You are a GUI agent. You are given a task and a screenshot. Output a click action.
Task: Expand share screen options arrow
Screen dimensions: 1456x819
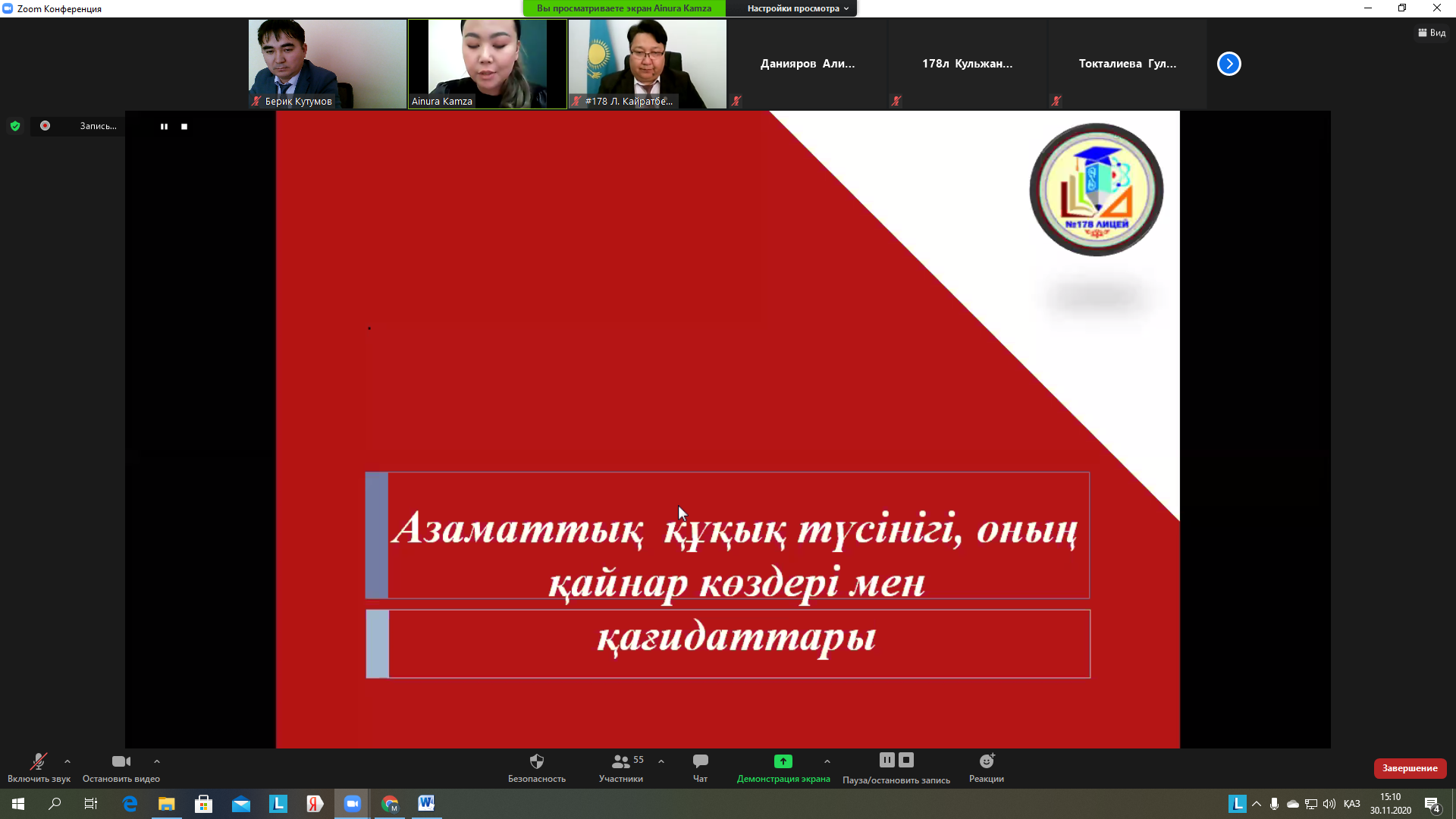[827, 761]
